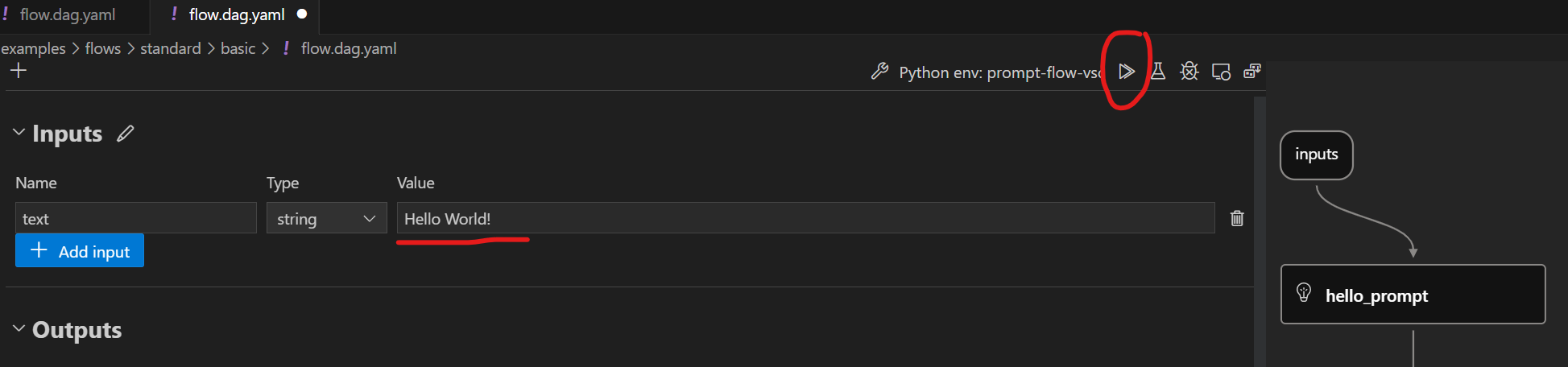Click the debug bug icon

click(1189, 72)
